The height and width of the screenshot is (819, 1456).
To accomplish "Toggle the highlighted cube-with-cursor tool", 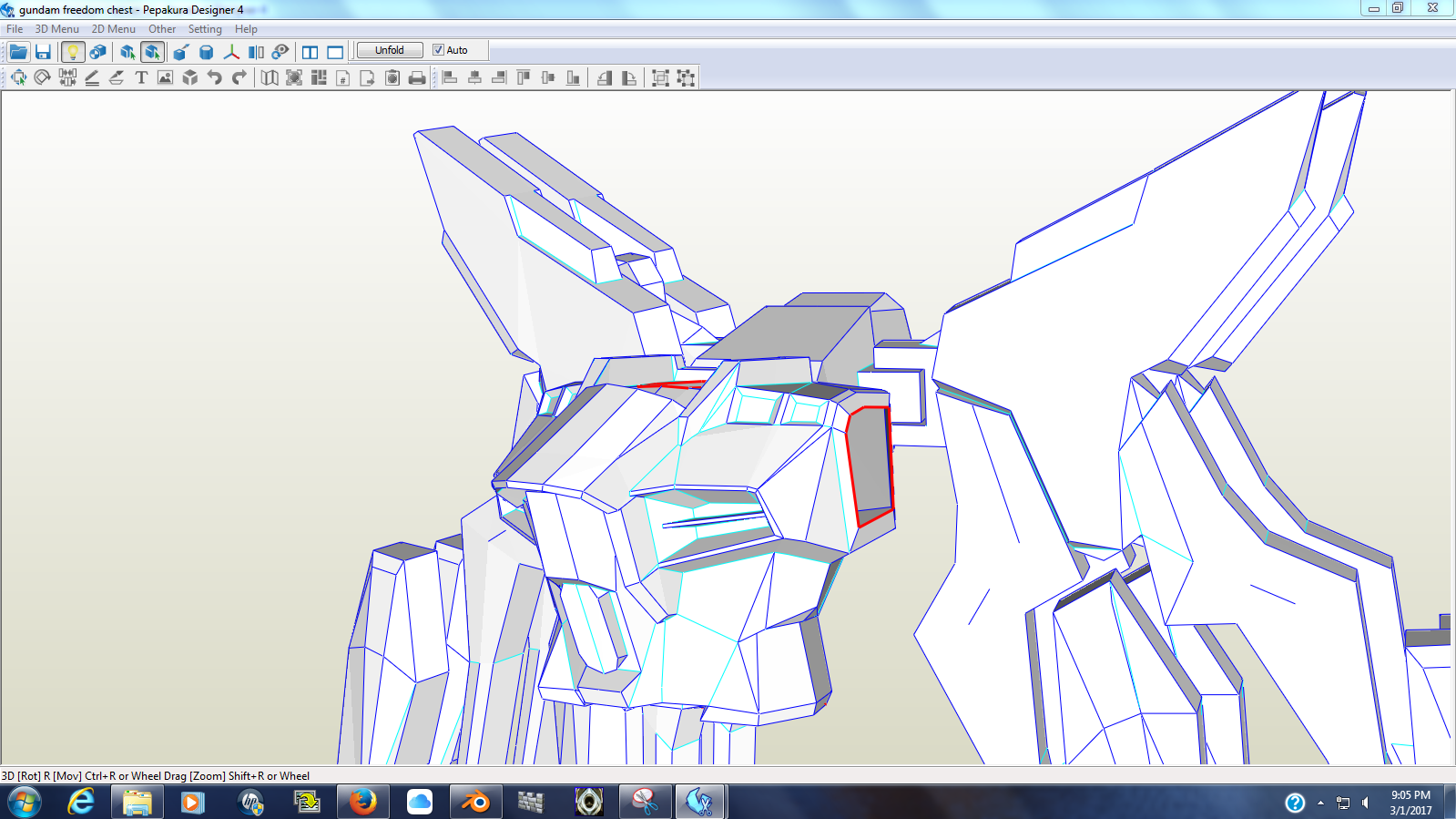I will [x=153, y=52].
